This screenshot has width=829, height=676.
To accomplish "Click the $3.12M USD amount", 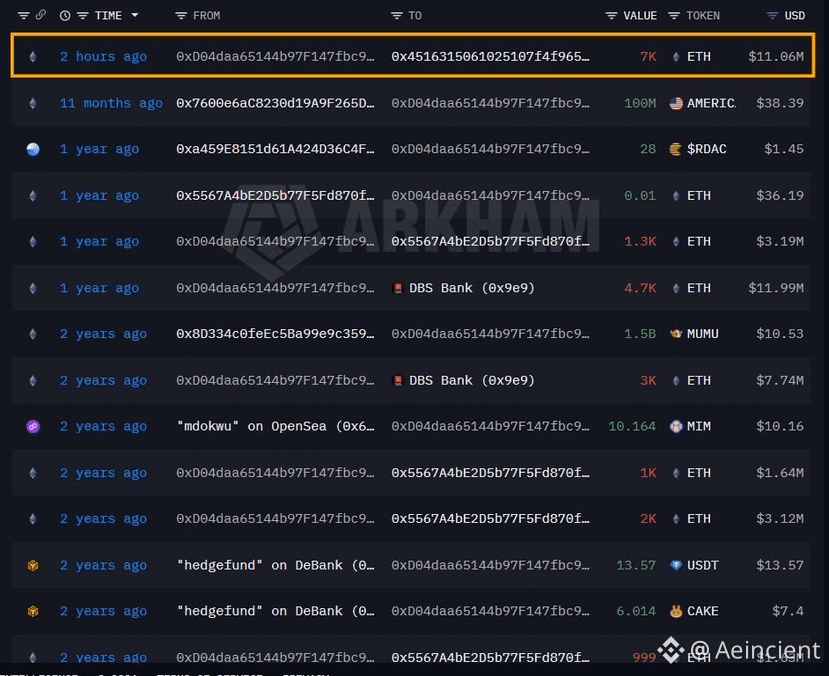I will click(780, 518).
